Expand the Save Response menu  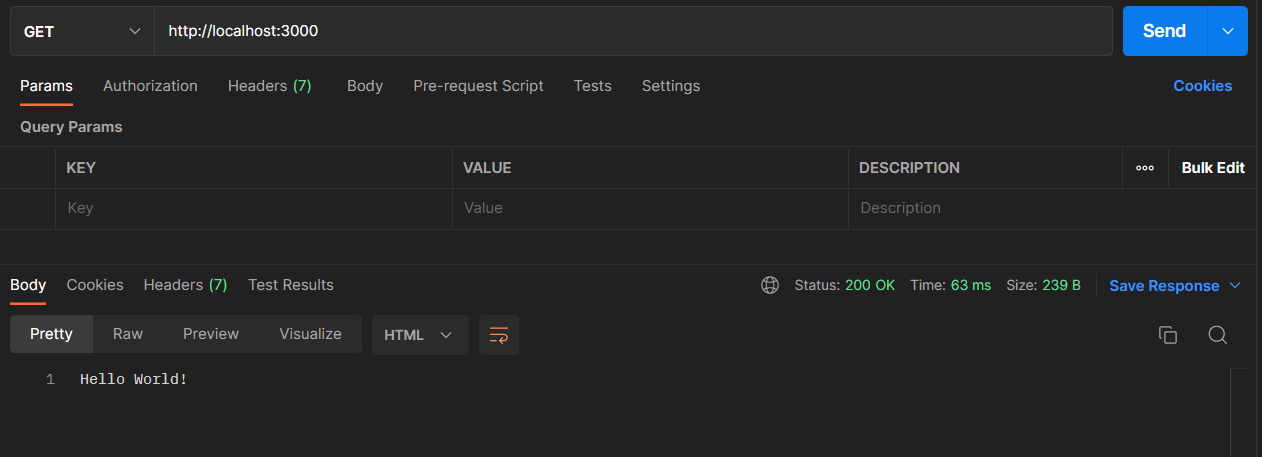(x=1235, y=285)
